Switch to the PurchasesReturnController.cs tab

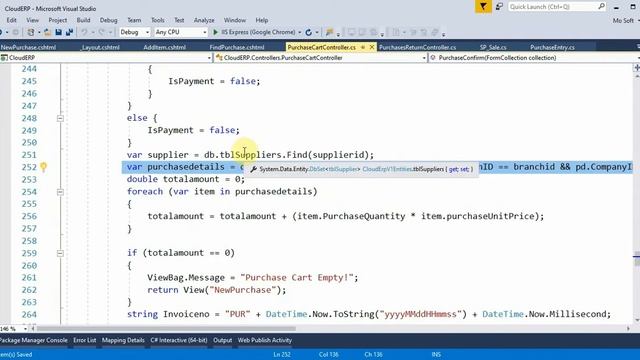(417, 47)
